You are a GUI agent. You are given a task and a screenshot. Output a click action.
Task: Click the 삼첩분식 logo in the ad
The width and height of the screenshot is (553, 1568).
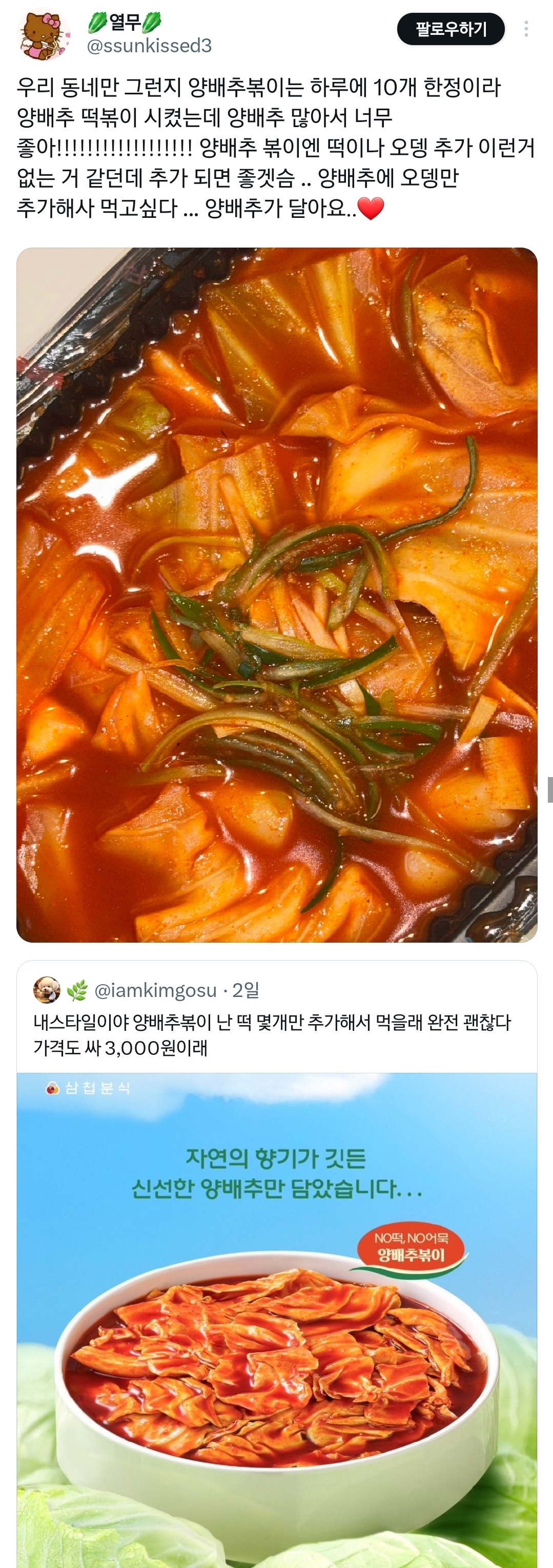(x=88, y=1088)
